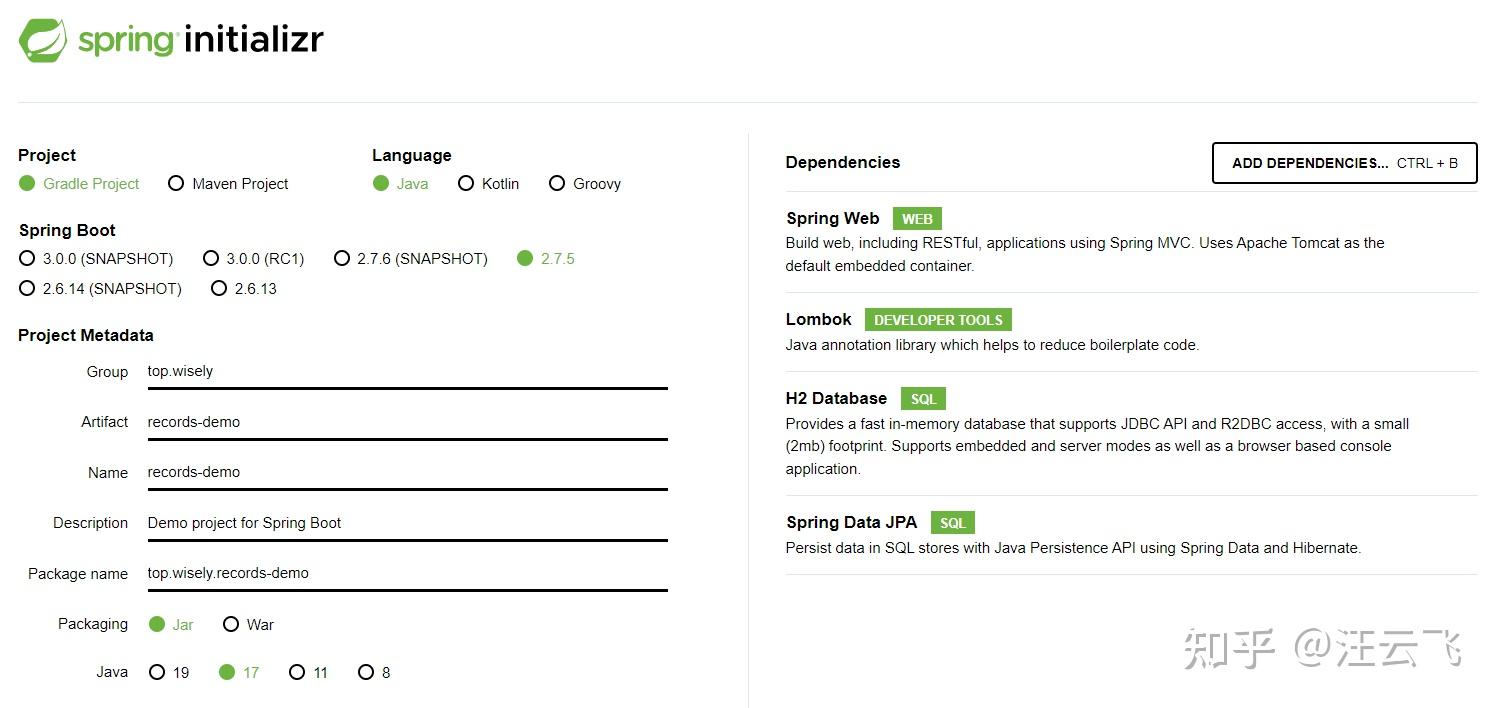
Task: Select Java version 19
Action: click(x=157, y=673)
